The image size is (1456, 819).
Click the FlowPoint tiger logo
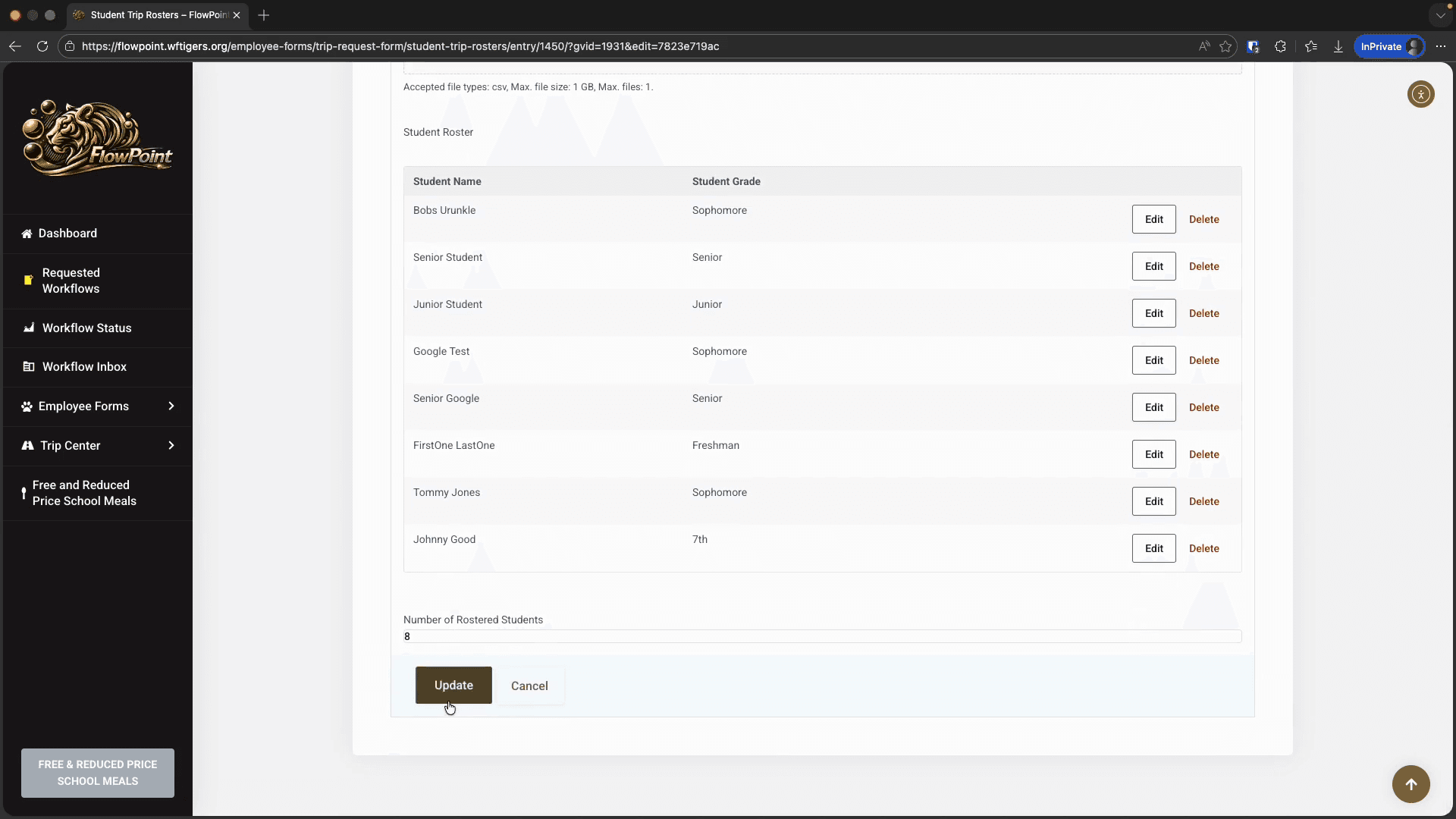click(x=97, y=138)
